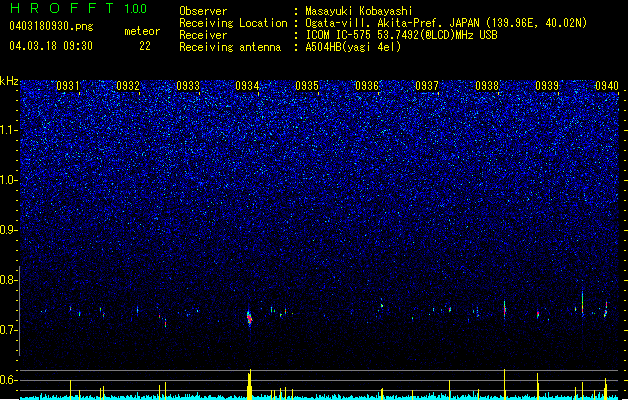This screenshot has width=629, height=400.
Task: Select the meteor count value 22
Action: coord(145,46)
